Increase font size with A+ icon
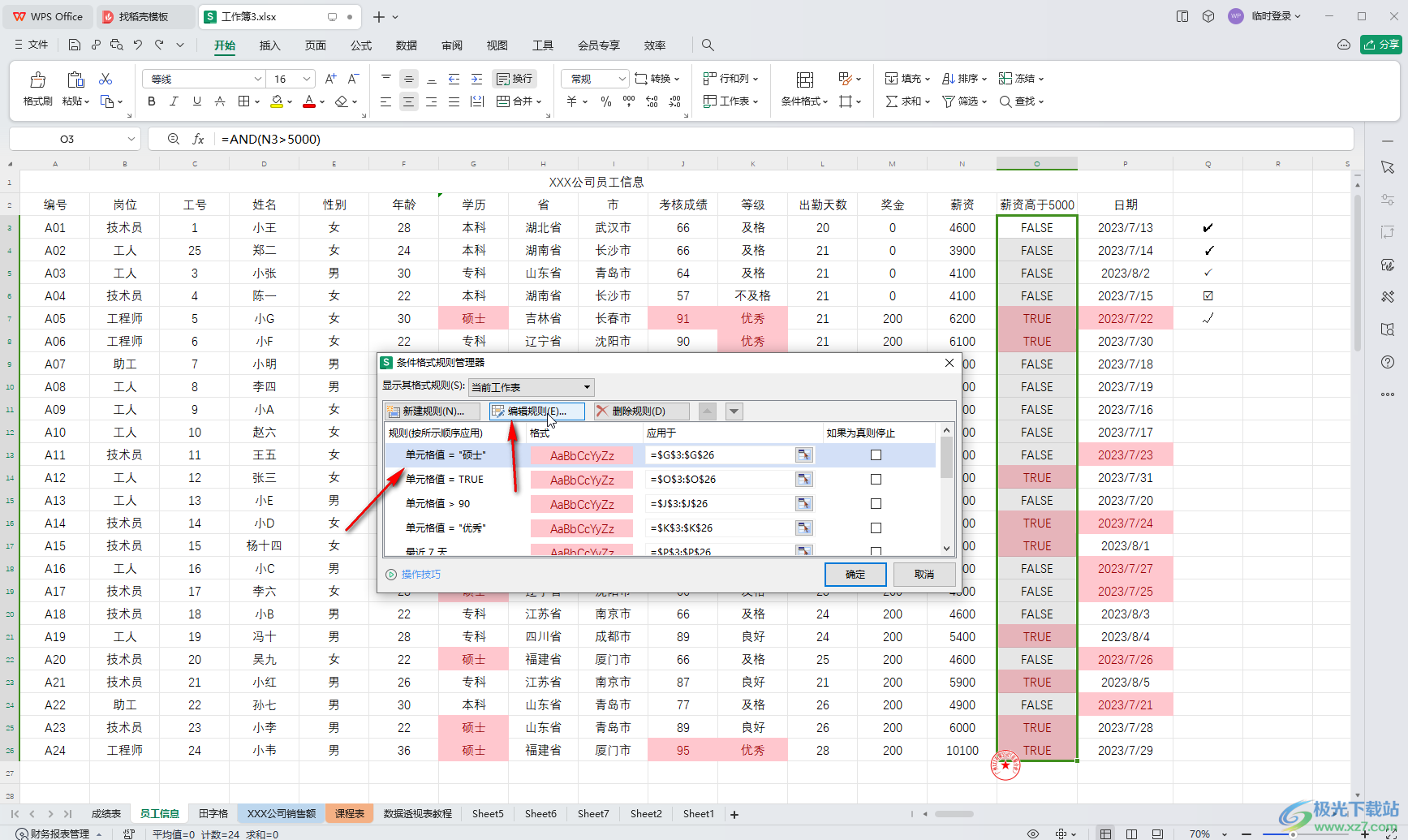 [x=330, y=79]
